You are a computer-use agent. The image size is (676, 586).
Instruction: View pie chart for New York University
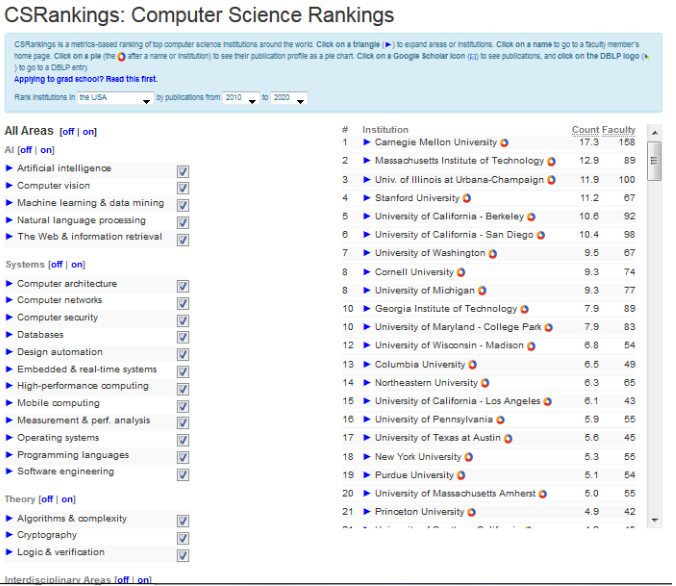pos(465,457)
